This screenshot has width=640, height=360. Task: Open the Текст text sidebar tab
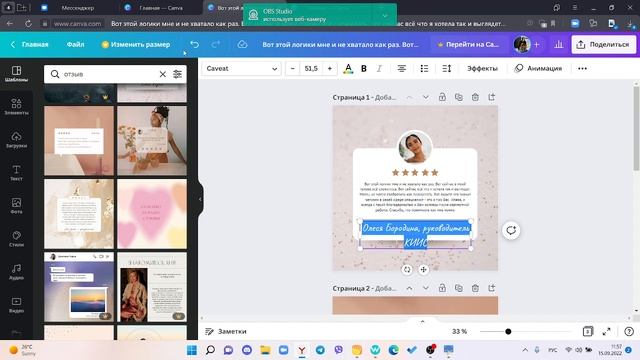pos(16,173)
